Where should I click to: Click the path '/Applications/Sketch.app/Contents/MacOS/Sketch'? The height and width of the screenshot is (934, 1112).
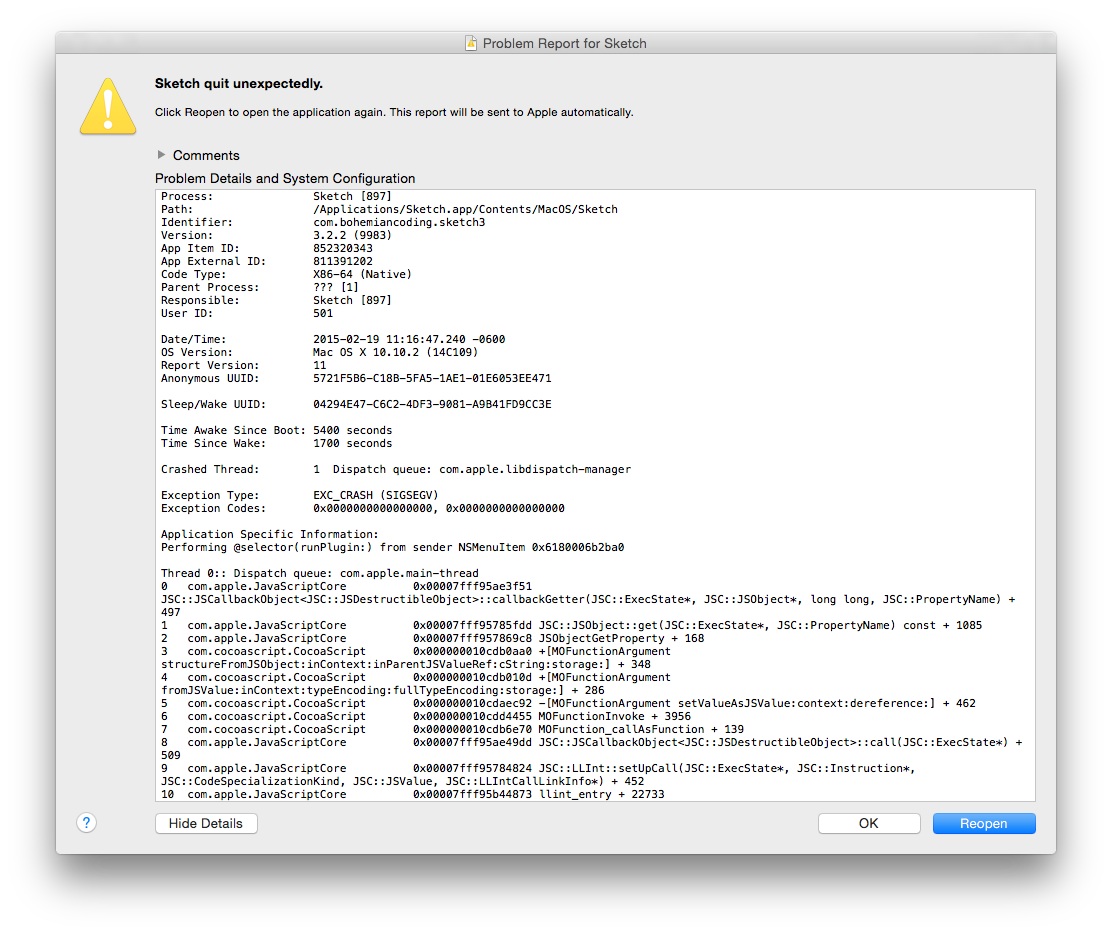coord(465,209)
